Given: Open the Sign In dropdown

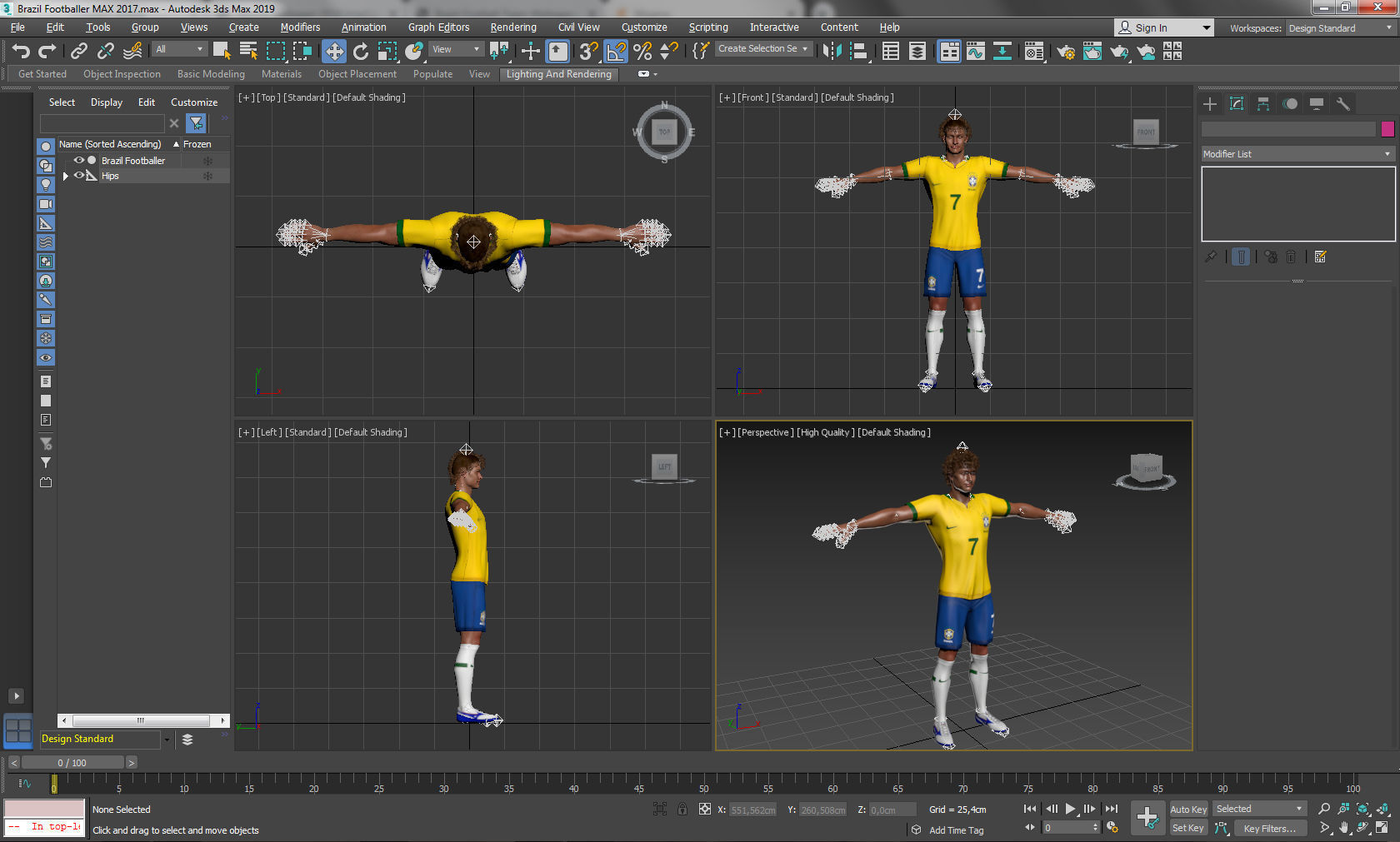Looking at the screenshot, I should (x=1163, y=27).
